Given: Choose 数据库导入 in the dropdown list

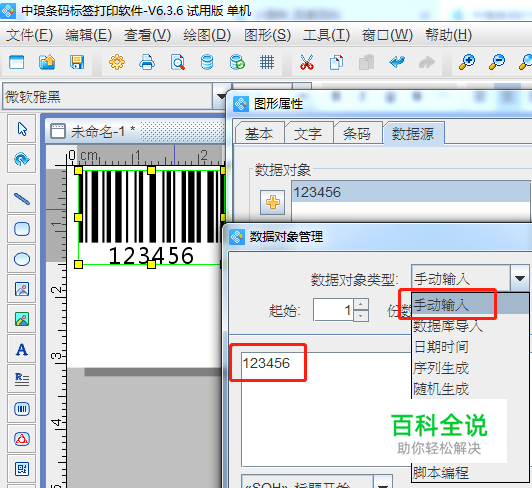Looking at the screenshot, I should click(x=470, y=326).
